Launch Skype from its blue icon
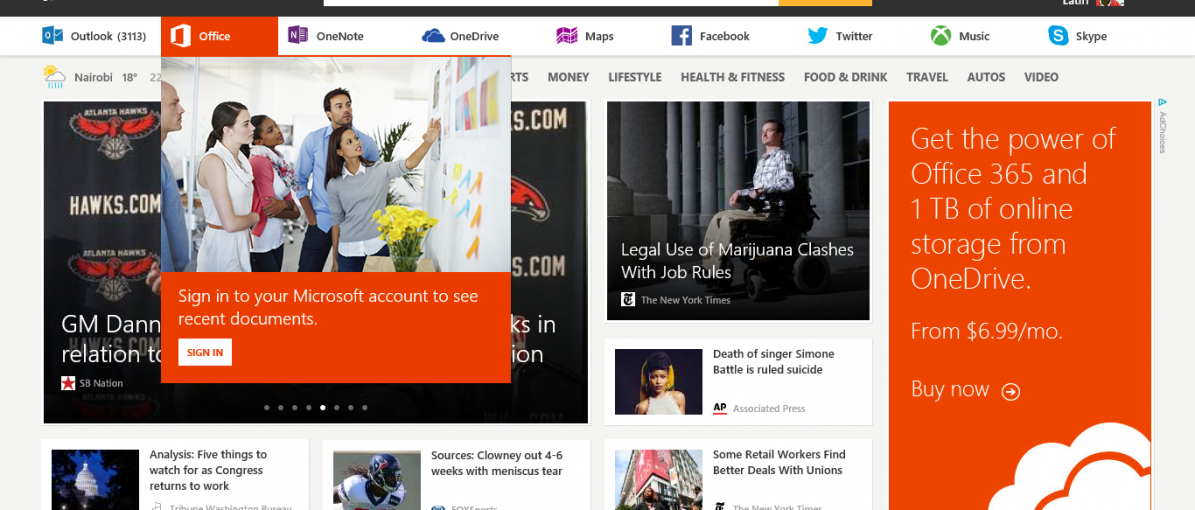Viewport: 1195px width, 510px height. [x=1058, y=36]
